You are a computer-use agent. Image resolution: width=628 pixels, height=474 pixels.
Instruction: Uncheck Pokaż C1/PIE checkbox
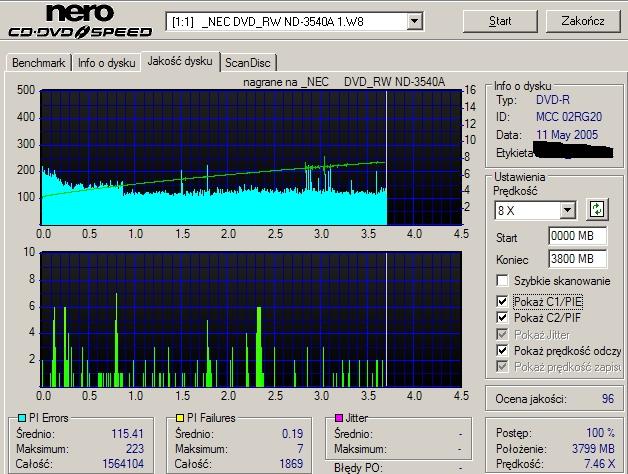click(502, 301)
